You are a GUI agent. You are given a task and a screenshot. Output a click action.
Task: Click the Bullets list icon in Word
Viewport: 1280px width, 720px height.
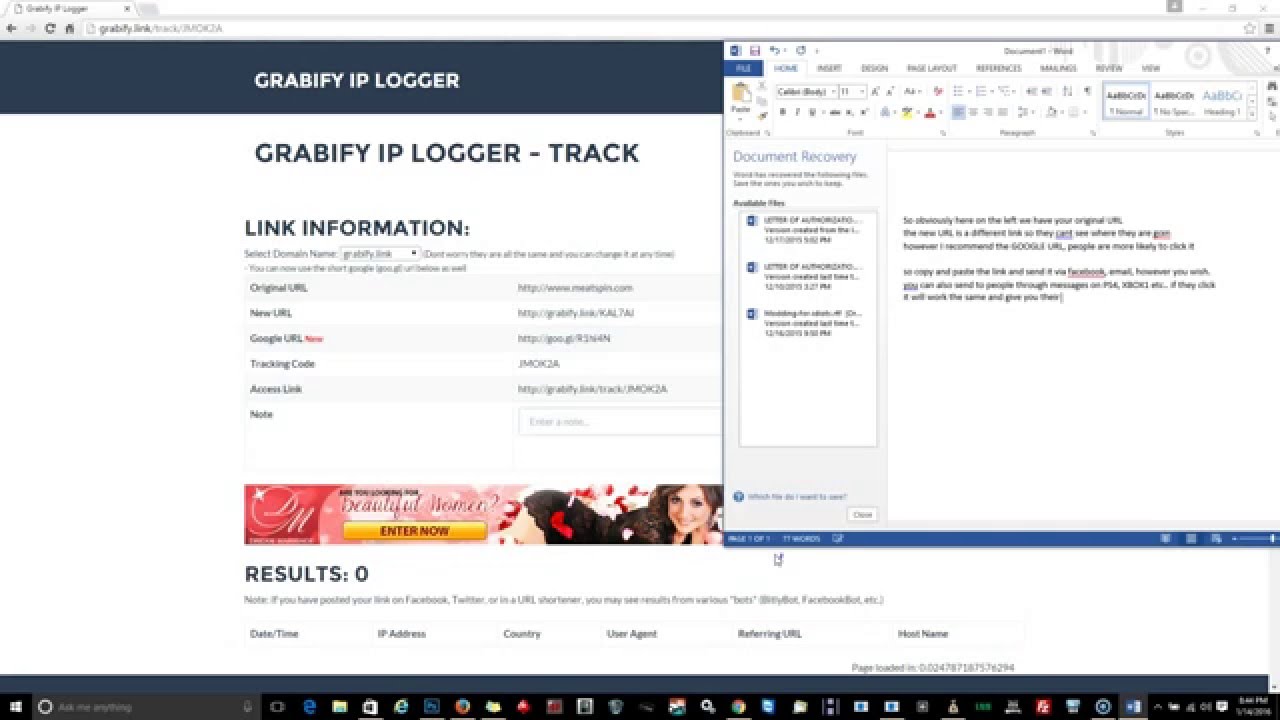[x=957, y=91]
